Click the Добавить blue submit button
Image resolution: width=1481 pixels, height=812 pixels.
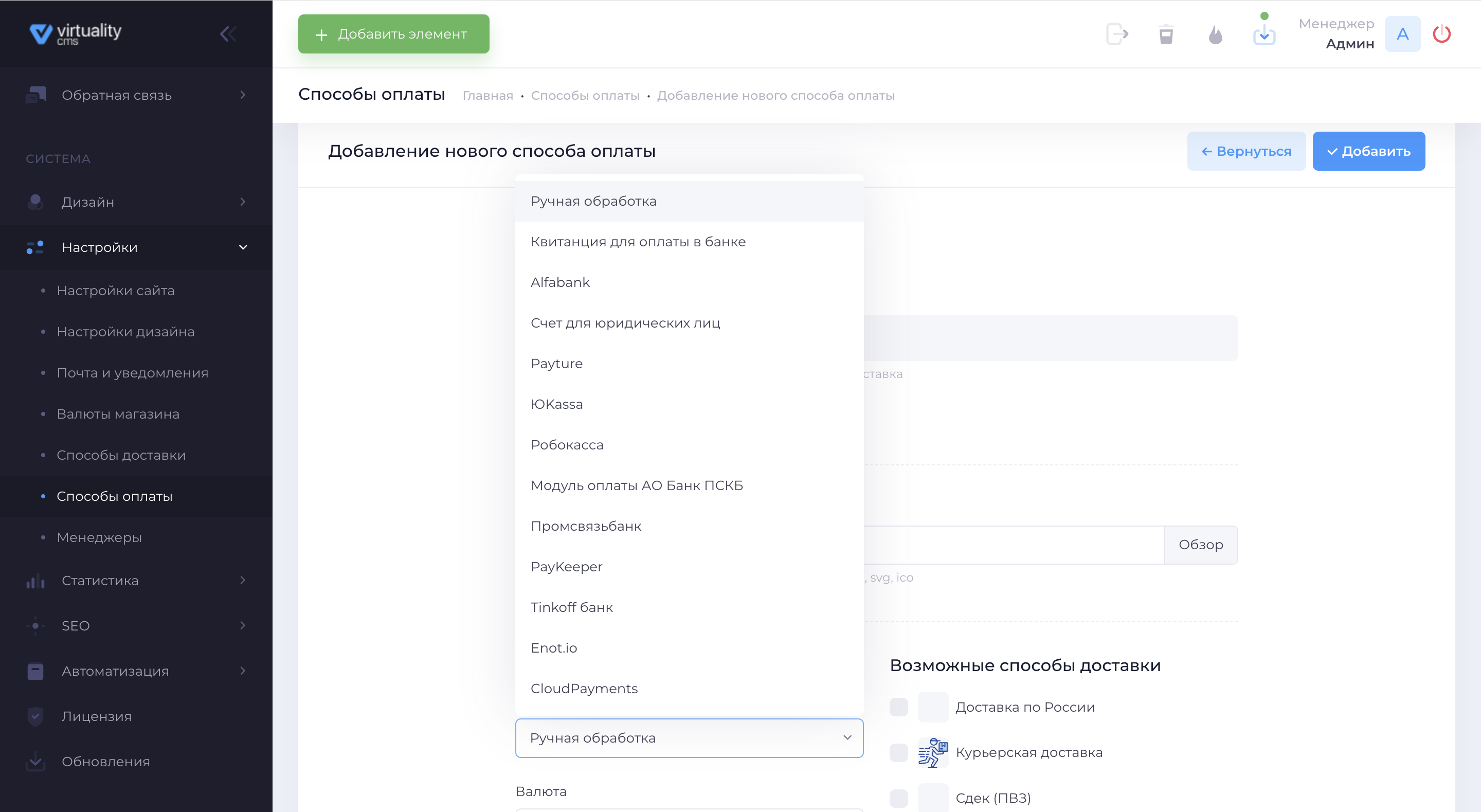tap(1368, 151)
